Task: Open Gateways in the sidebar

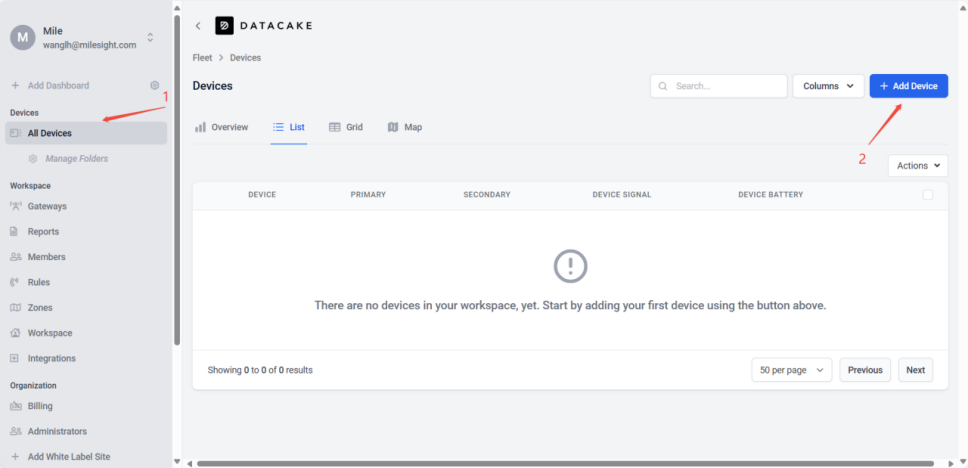Action: (47, 206)
